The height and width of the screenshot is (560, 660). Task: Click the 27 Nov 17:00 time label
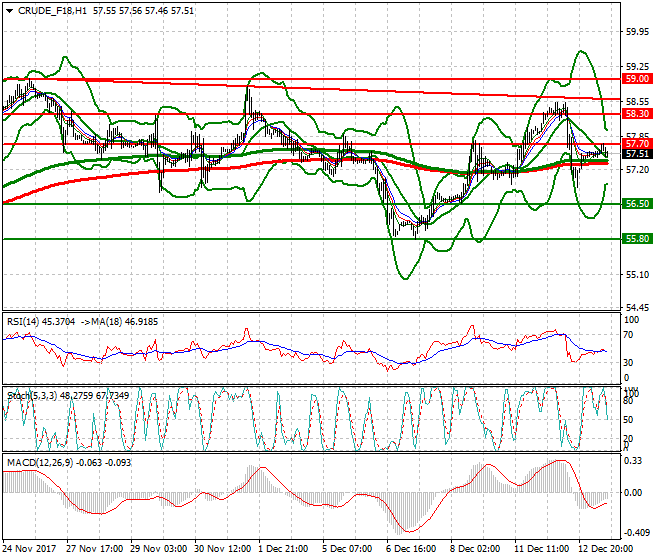pyautogui.click(x=95, y=549)
